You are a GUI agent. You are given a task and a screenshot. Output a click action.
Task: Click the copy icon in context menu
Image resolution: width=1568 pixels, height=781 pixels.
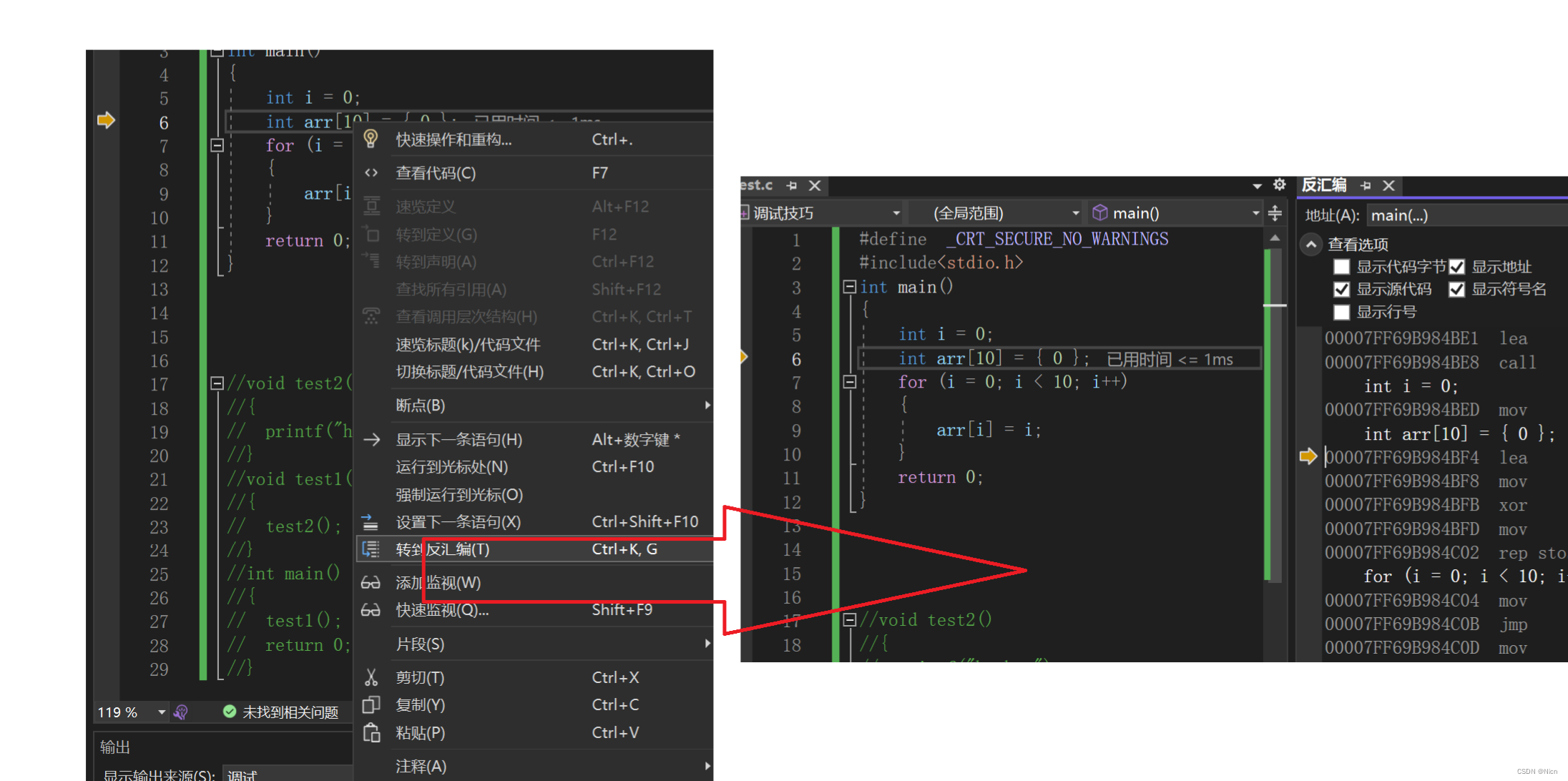(371, 704)
